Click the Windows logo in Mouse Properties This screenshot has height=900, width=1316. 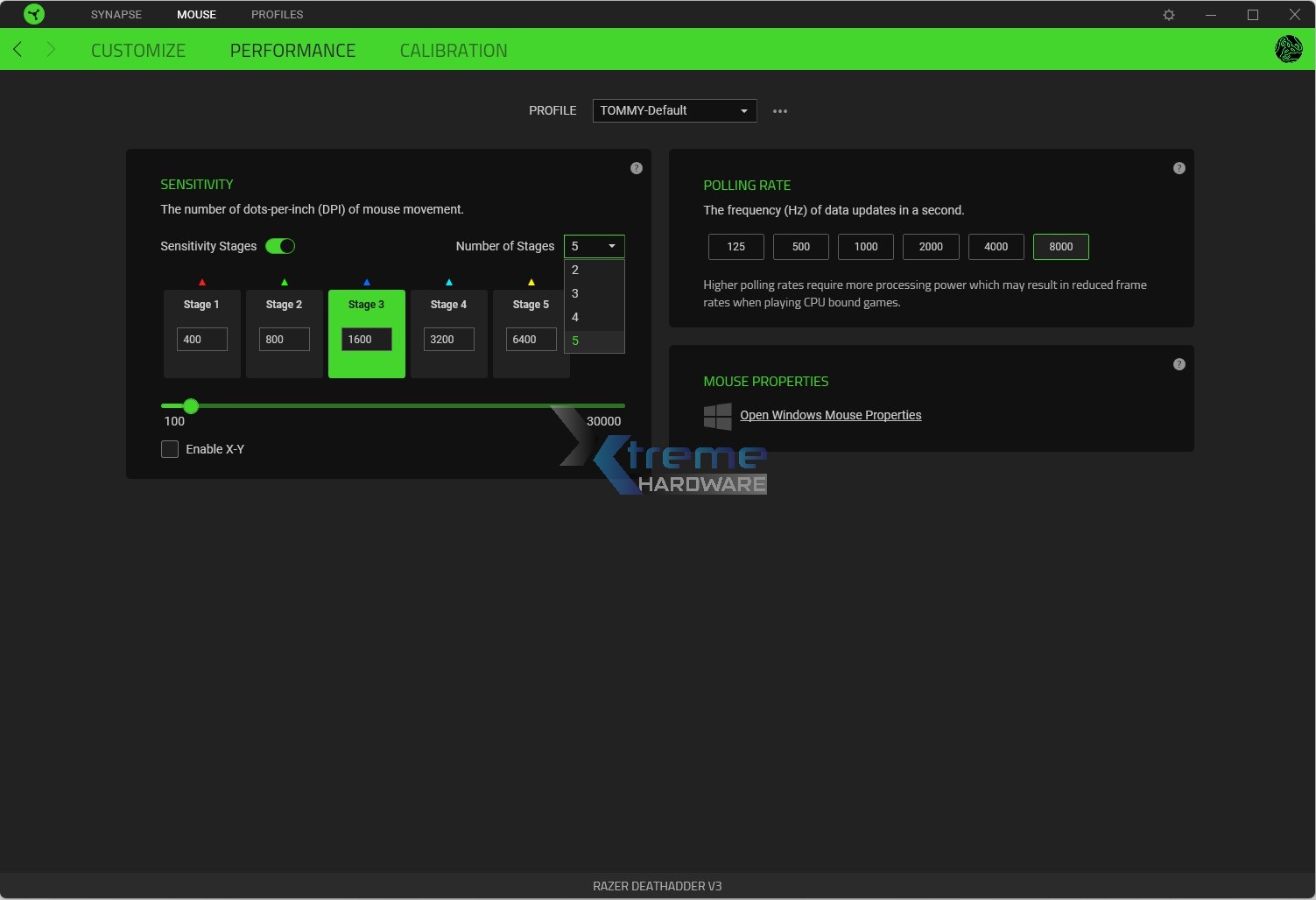click(718, 416)
